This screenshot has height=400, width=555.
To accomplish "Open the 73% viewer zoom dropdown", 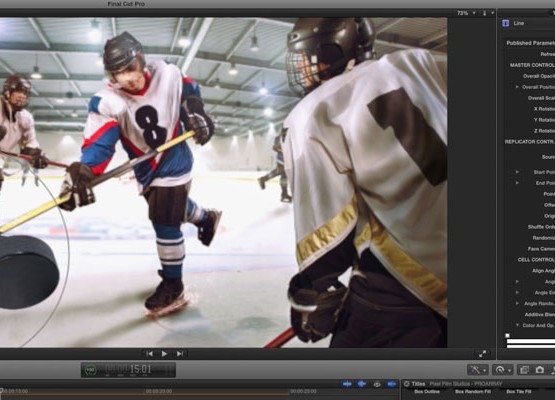I will pyautogui.click(x=466, y=13).
